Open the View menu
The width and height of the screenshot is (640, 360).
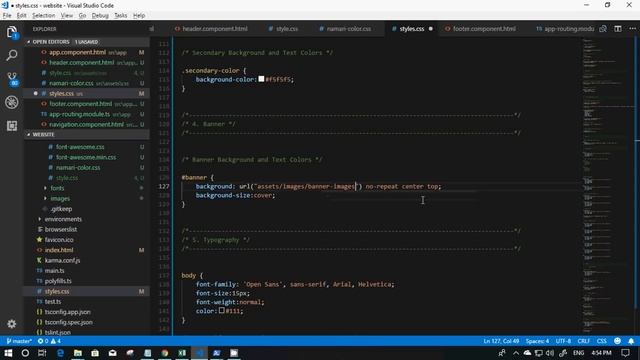[x=67, y=16]
